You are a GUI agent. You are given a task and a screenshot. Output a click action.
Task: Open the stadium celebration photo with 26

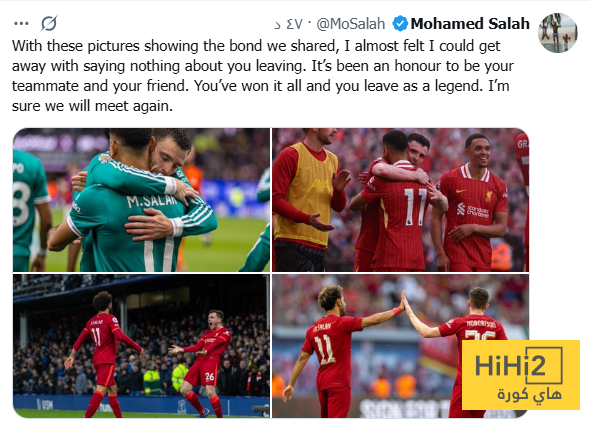pos(141,346)
